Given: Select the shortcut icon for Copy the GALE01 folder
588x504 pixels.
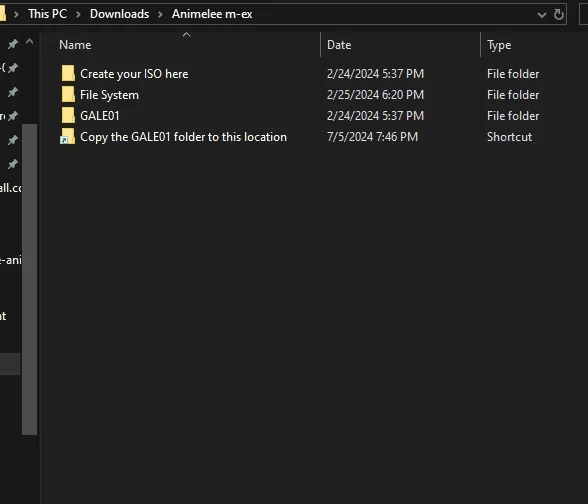Looking at the screenshot, I should (x=68, y=136).
